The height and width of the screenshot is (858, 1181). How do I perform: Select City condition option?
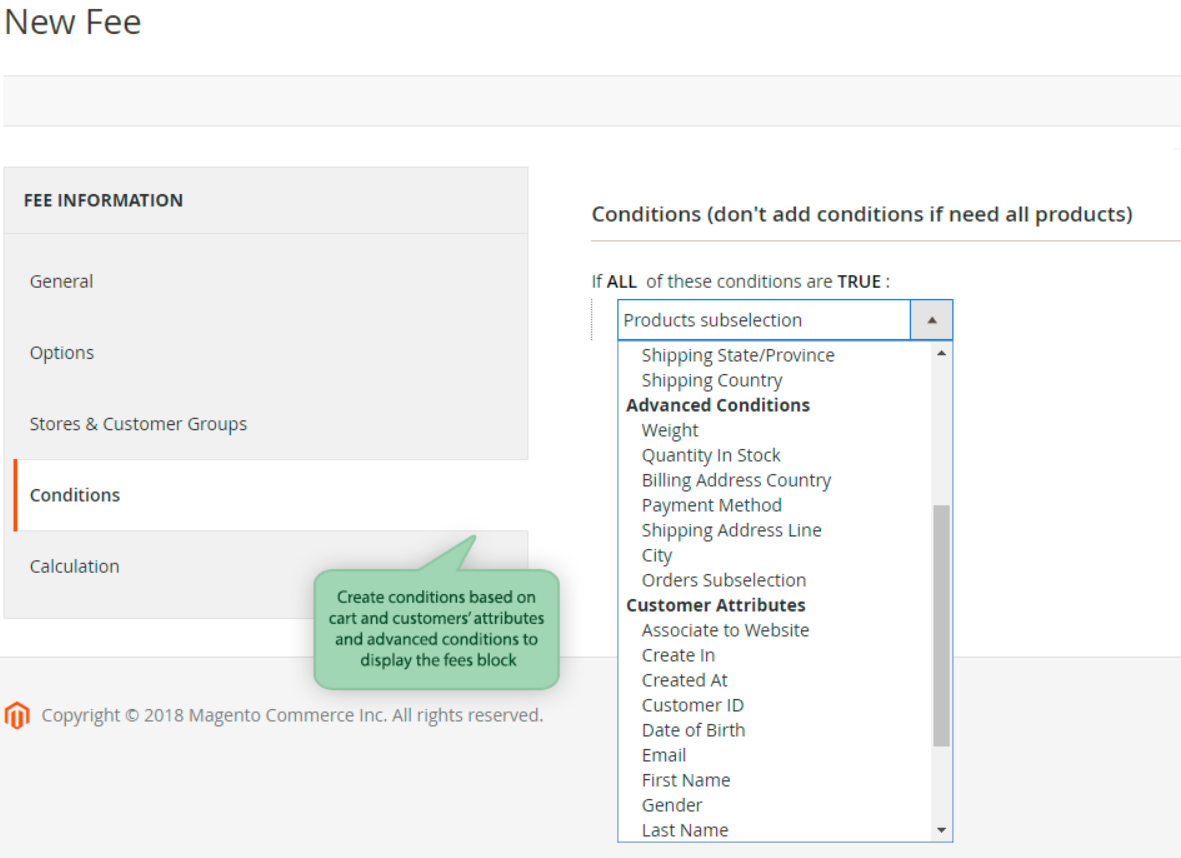(657, 555)
